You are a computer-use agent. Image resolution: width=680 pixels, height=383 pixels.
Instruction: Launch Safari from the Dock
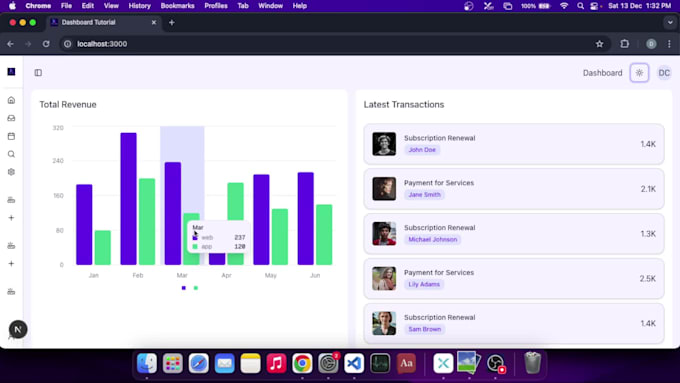[x=199, y=363]
